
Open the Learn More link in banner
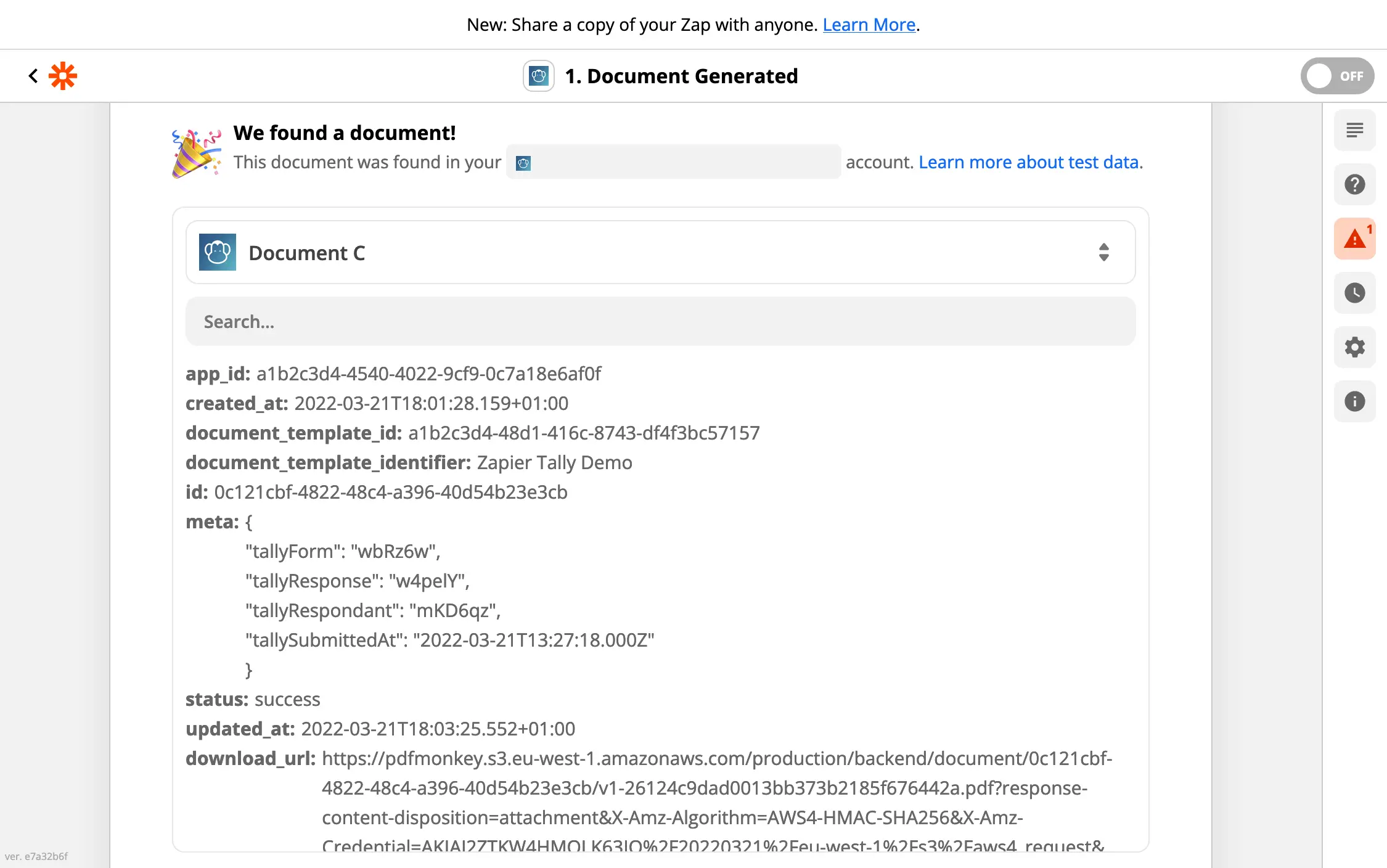point(869,25)
